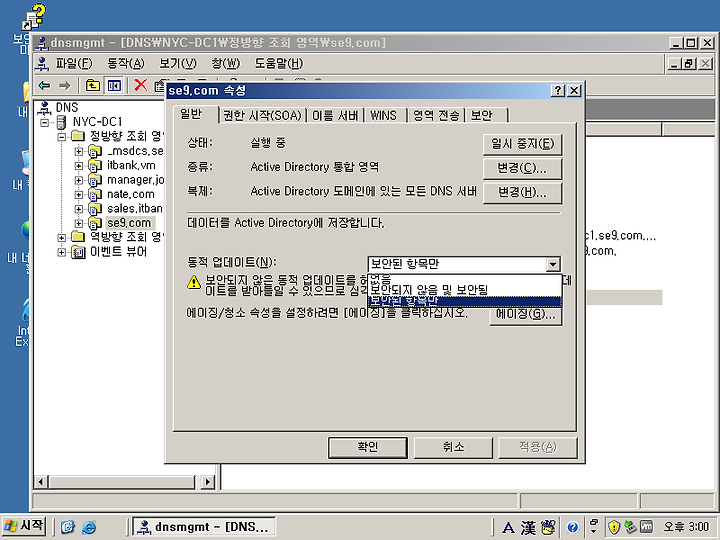Expand the se9.com zone node
Viewport: 720px width, 540px height.
tap(79, 224)
